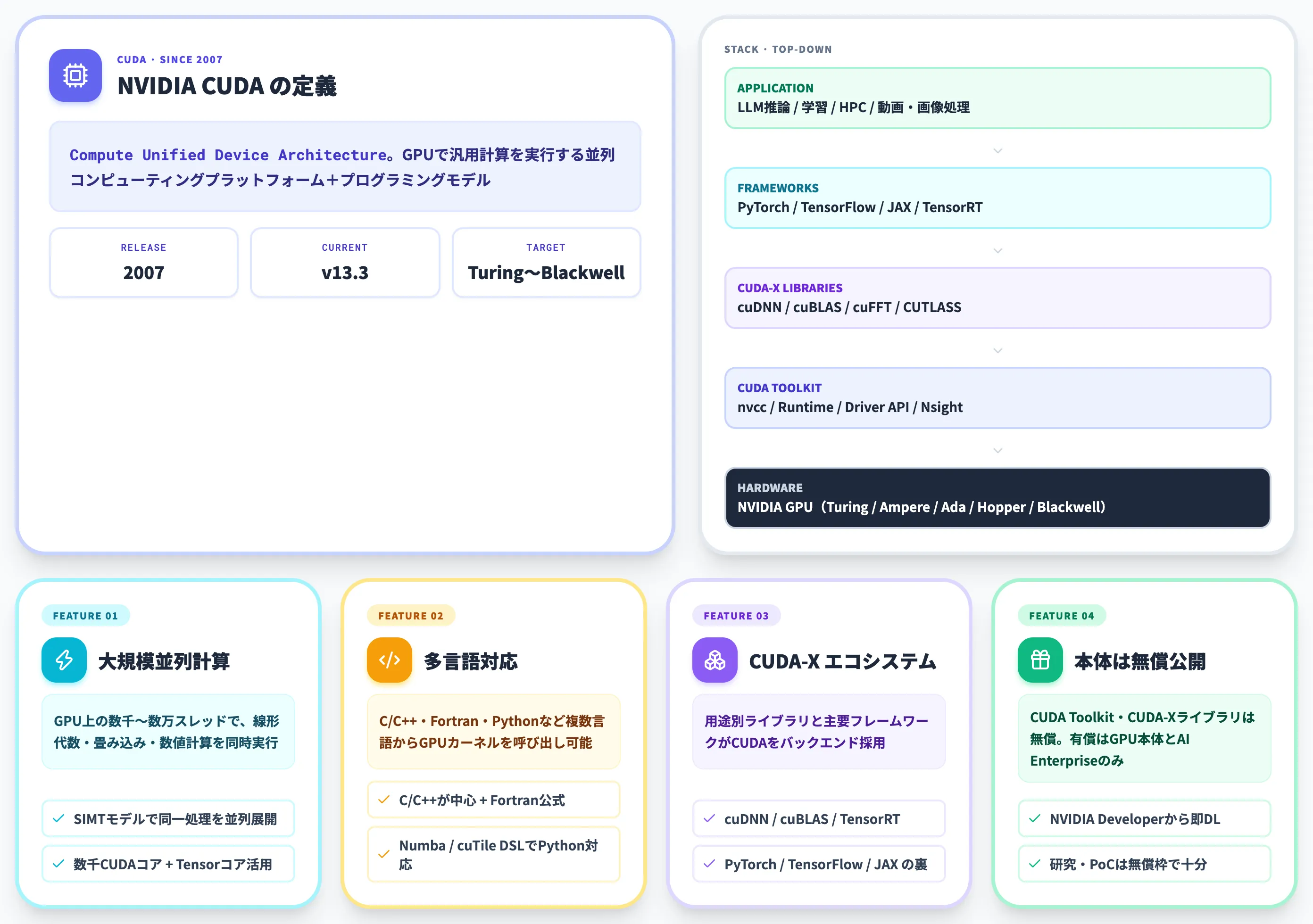Image resolution: width=1313 pixels, height=924 pixels.
Task: Click chevron between APPLICATION and FRAMEWORKS layers
Action: [x=998, y=151]
